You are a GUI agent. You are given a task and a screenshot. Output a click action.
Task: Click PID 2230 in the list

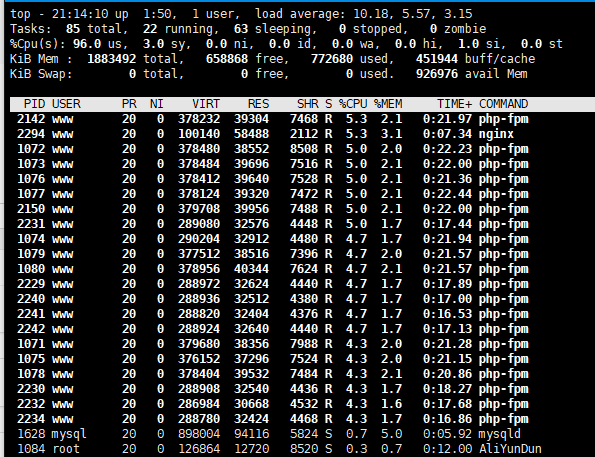[31, 389]
